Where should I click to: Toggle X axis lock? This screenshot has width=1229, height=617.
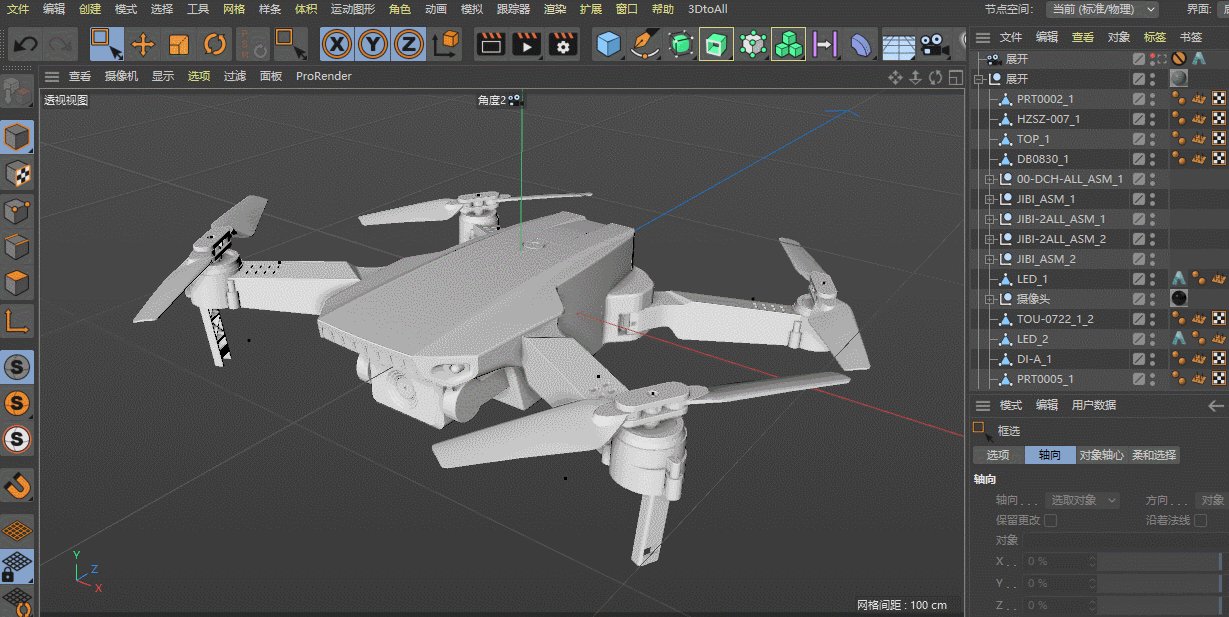(x=338, y=44)
